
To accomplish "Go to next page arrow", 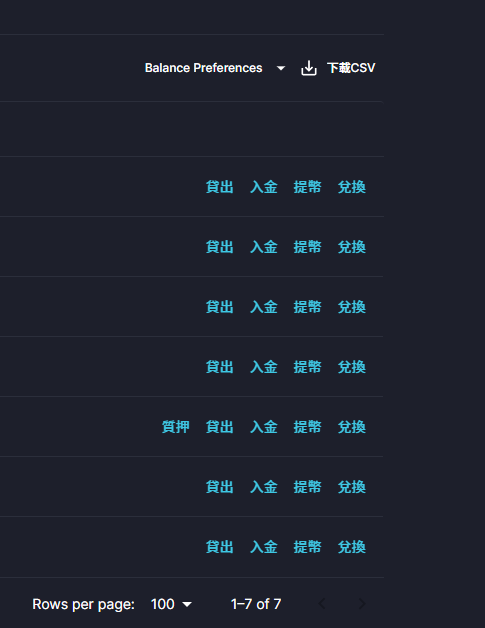I will pyautogui.click(x=362, y=604).
